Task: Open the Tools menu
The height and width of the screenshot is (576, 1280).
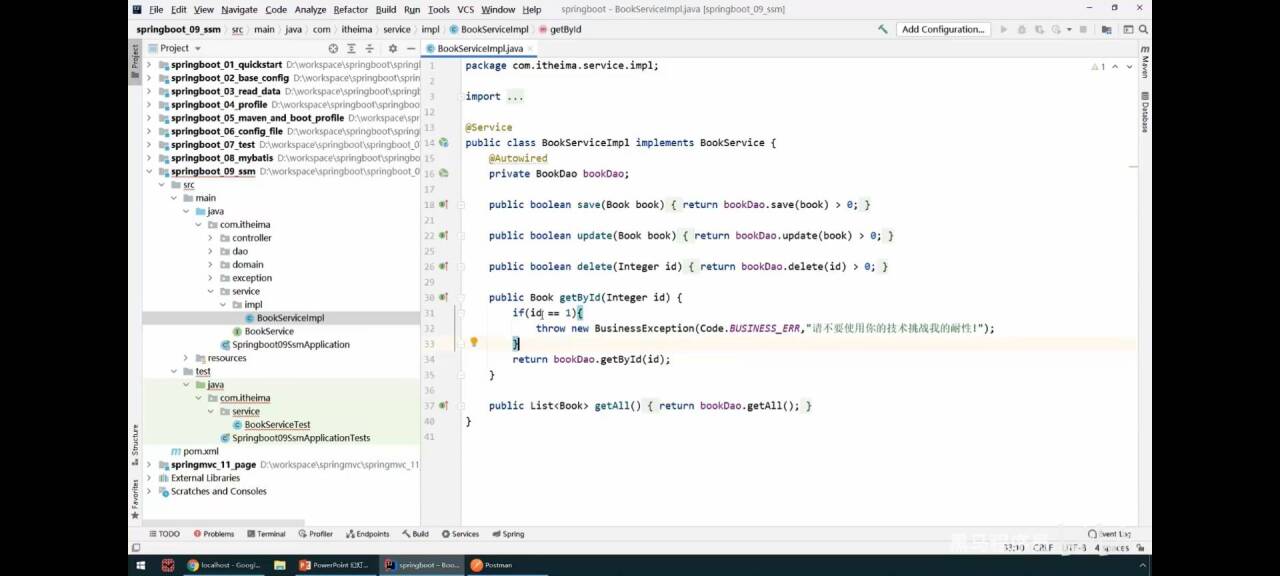Action: (438, 9)
